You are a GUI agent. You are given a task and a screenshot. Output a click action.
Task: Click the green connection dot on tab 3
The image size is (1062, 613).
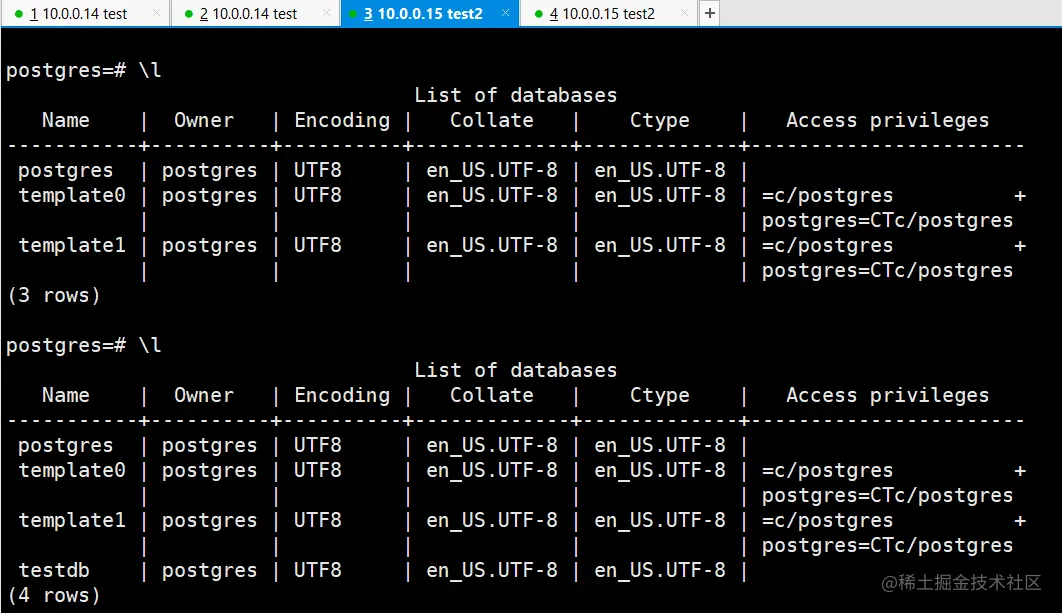coord(353,14)
